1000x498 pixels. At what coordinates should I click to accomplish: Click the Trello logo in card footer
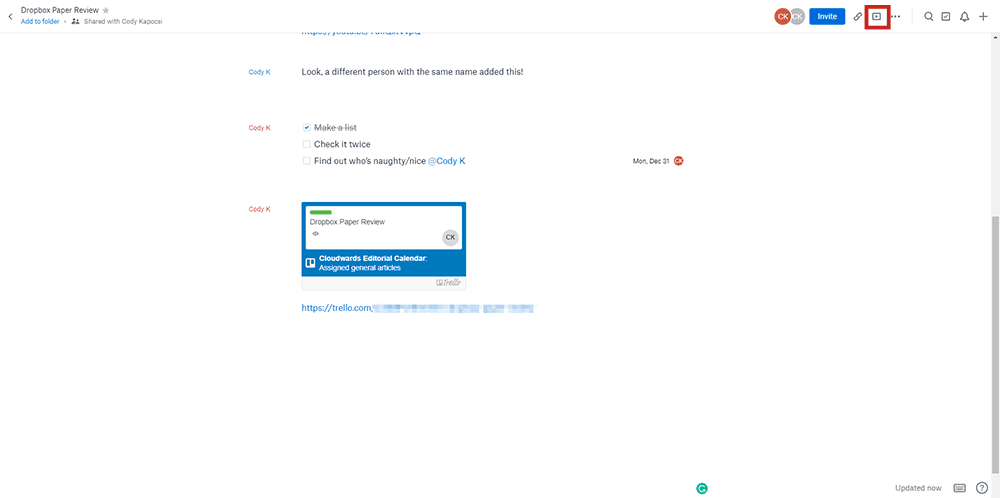pyautogui.click(x=448, y=282)
